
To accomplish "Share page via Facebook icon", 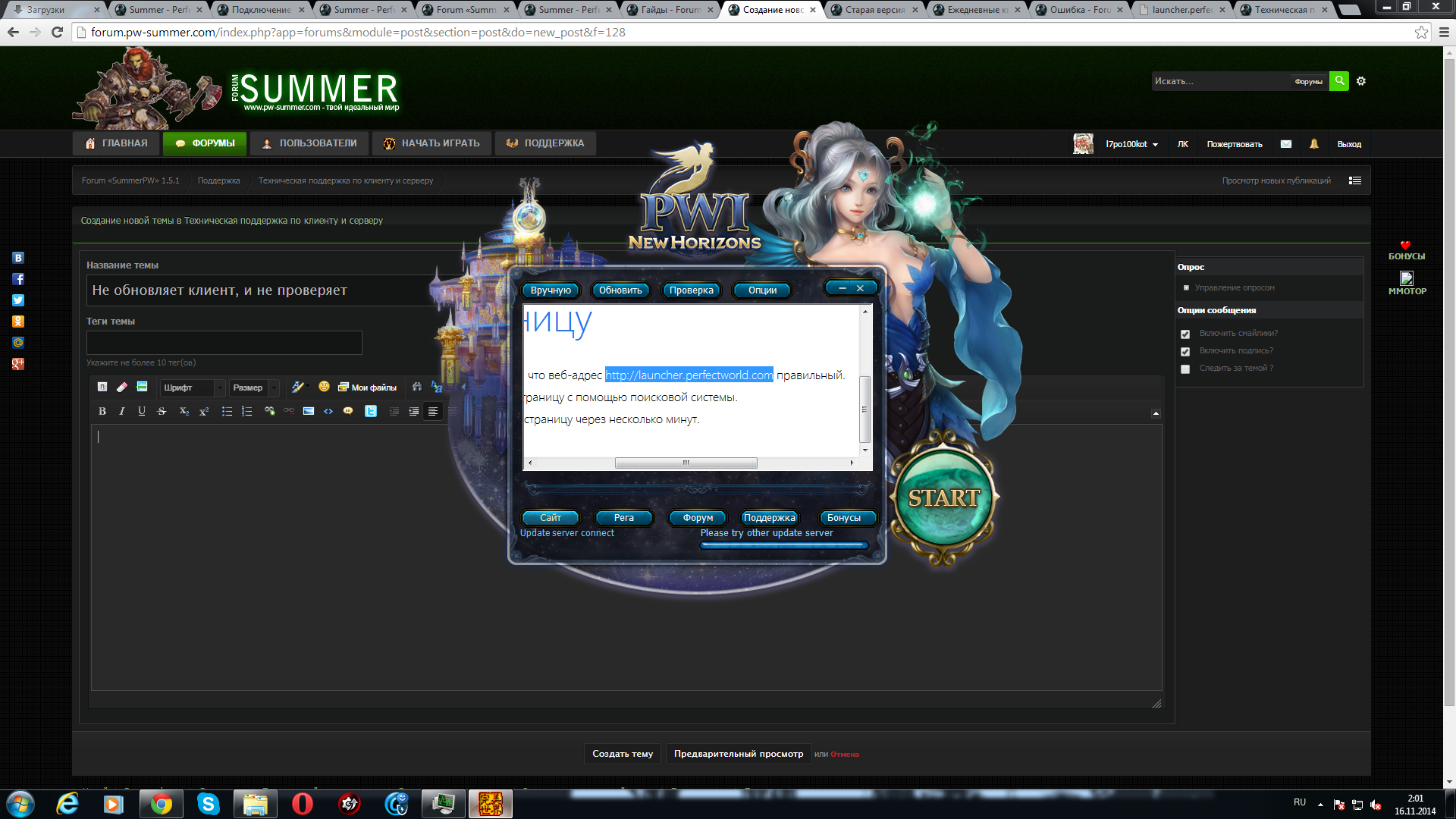I will pyautogui.click(x=18, y=279).
